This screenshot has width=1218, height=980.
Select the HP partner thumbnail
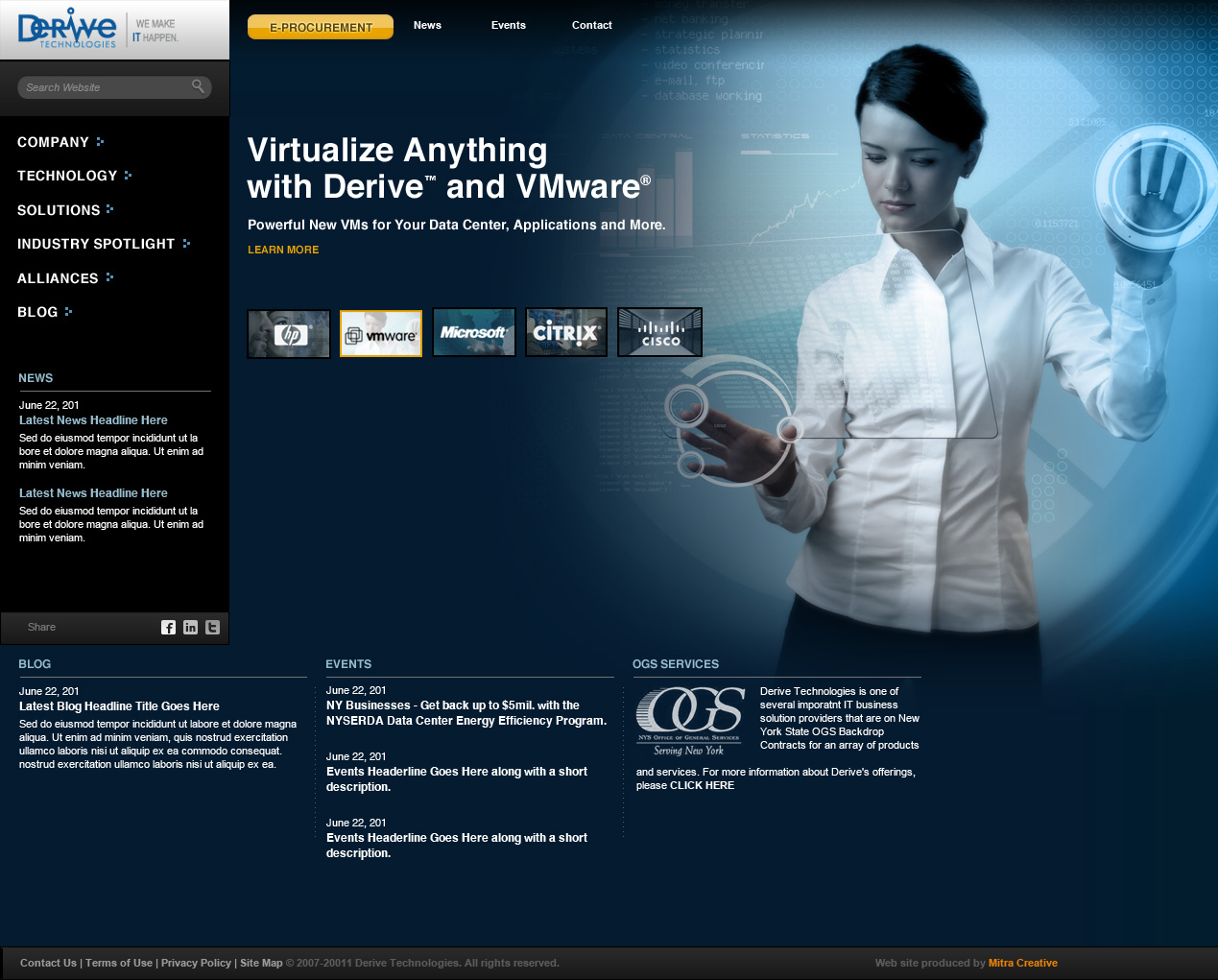pyautogui.click(x=289, y=334)
